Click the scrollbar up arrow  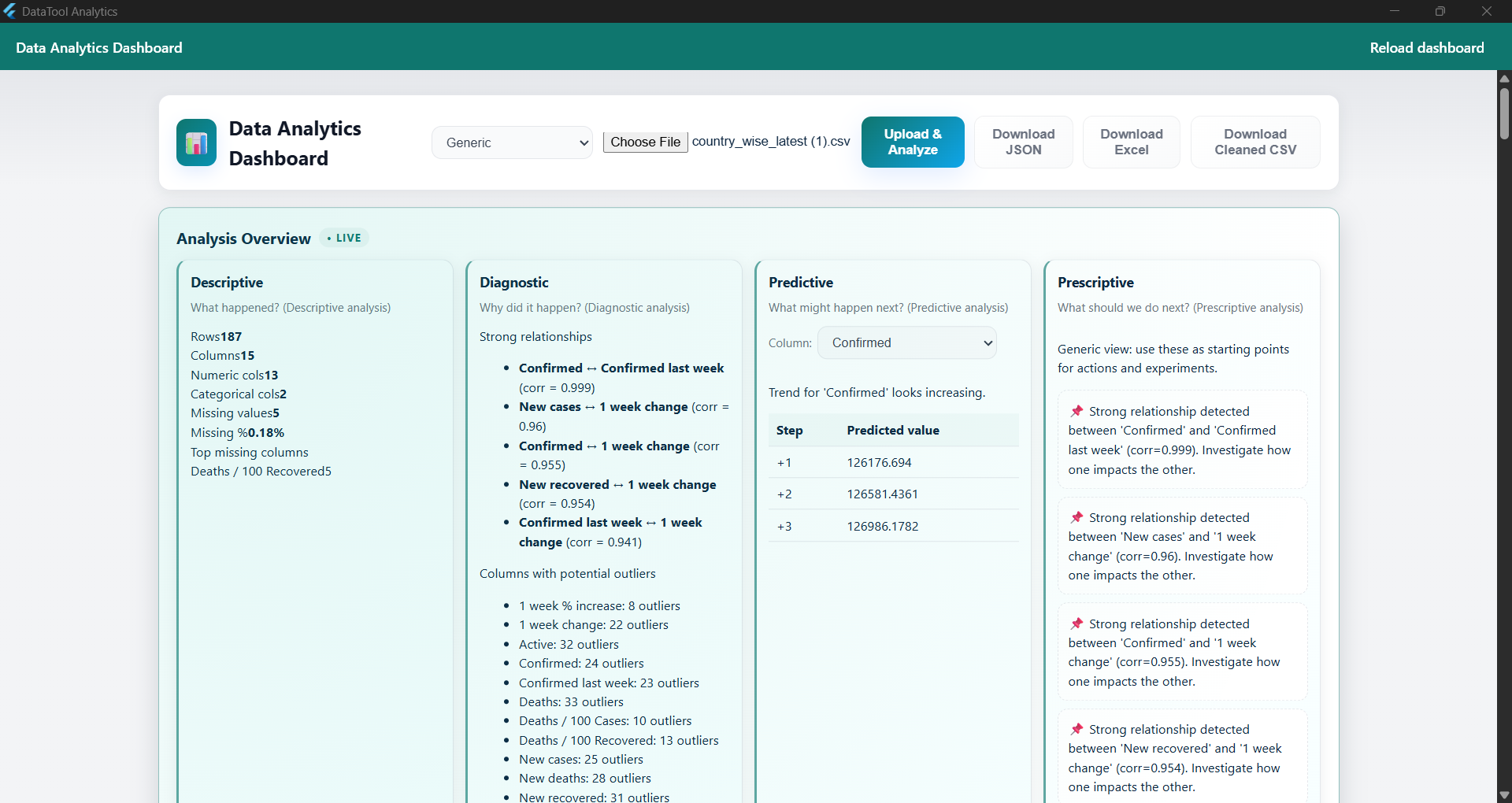click(1504, 78)
